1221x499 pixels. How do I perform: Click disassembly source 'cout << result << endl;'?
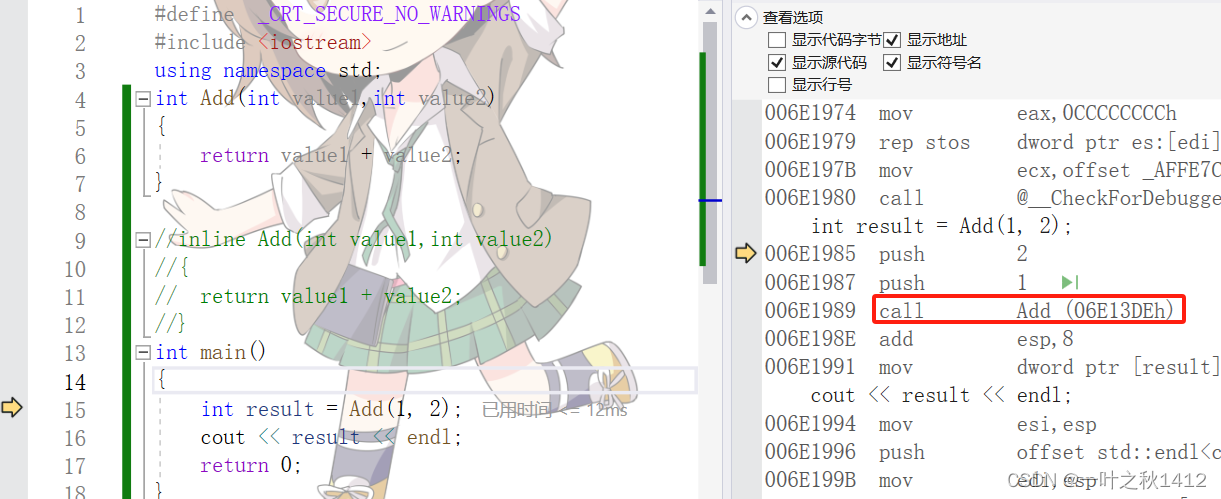click(x=941, y=395)
